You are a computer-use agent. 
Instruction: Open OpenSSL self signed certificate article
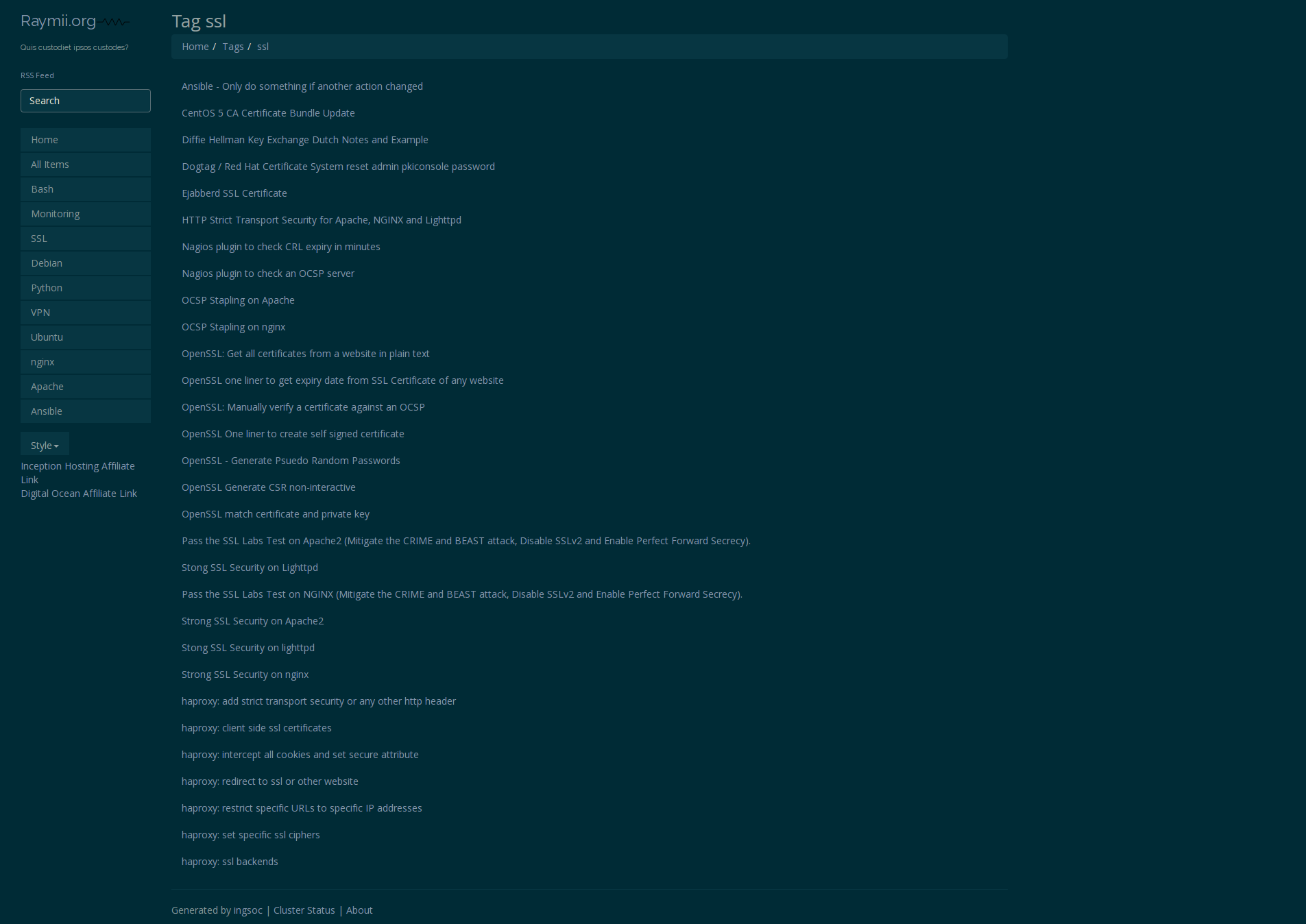293,434
